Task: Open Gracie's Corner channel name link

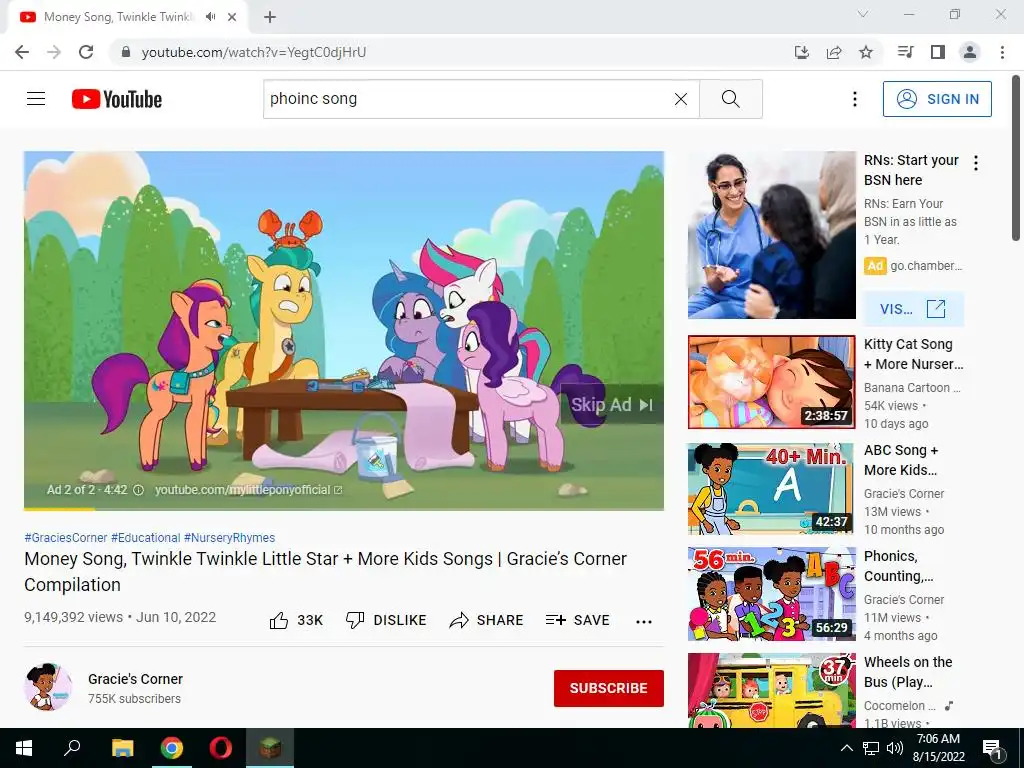Action: tap(135, 679)
